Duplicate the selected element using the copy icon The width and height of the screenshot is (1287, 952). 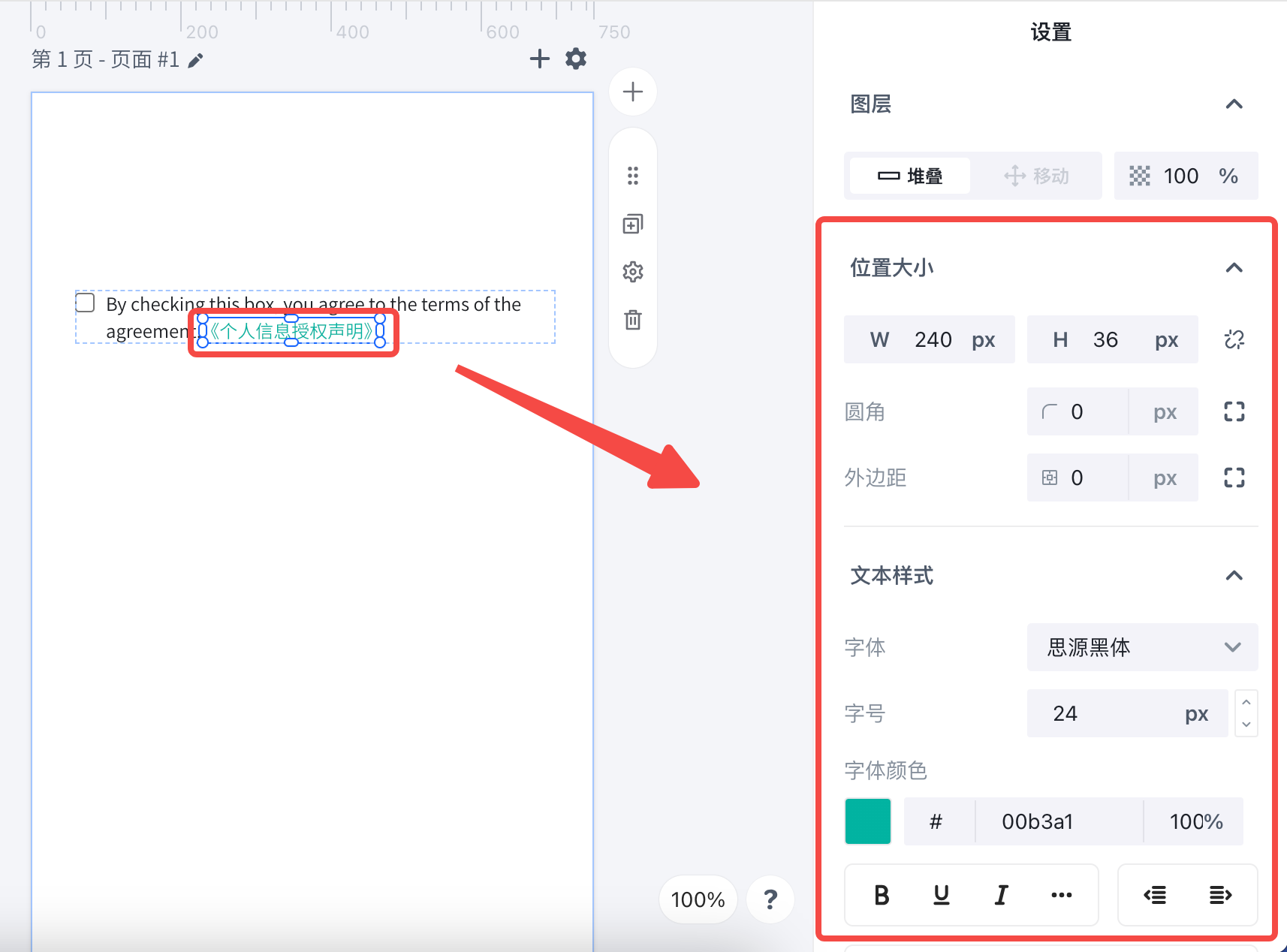coord(633,224)
